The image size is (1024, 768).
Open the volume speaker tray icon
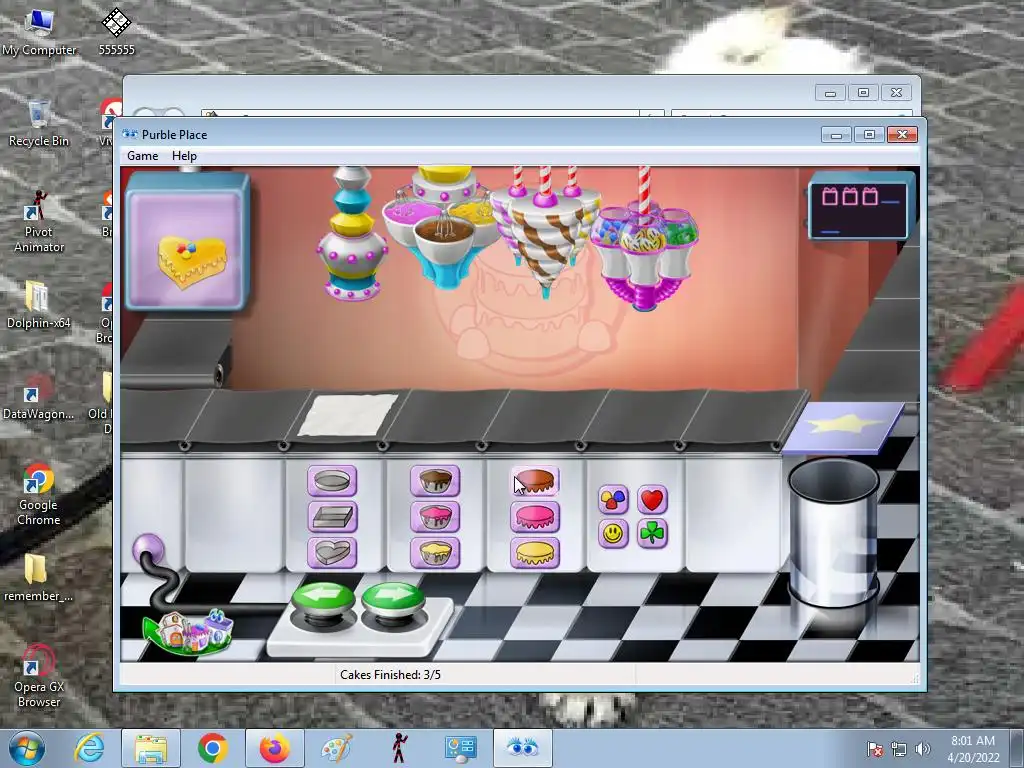[922, 749]
